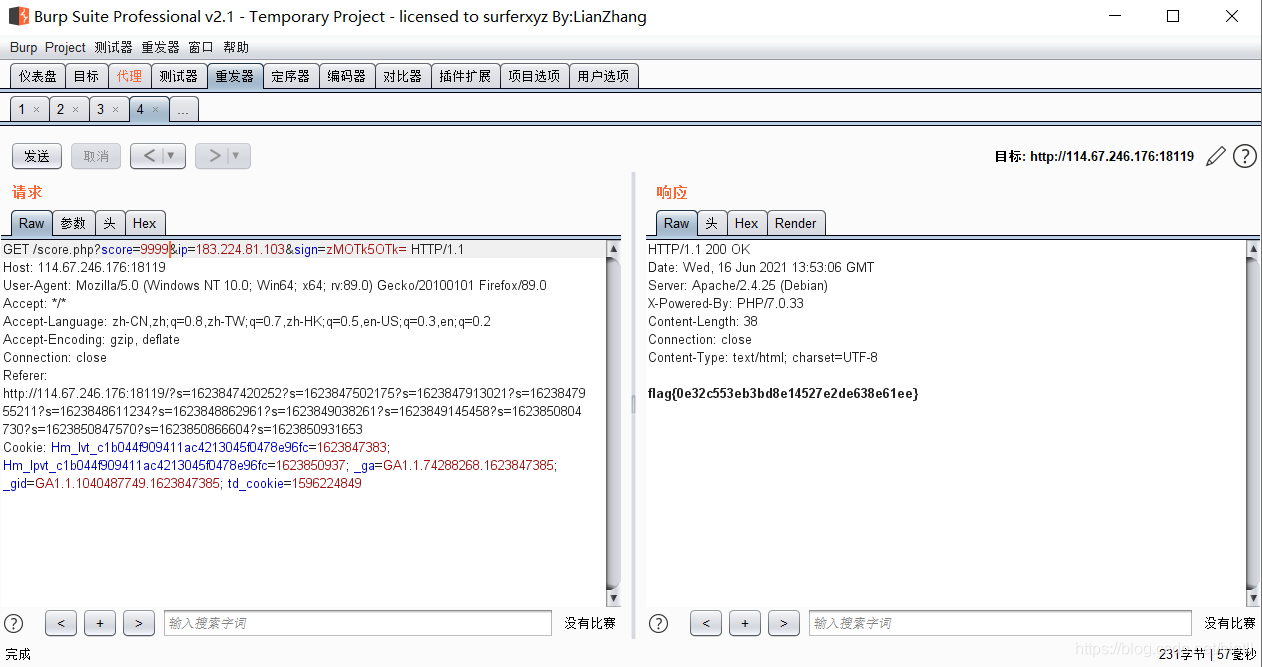Open the Burp menu

pyautogui.click(x=23, y=47)
